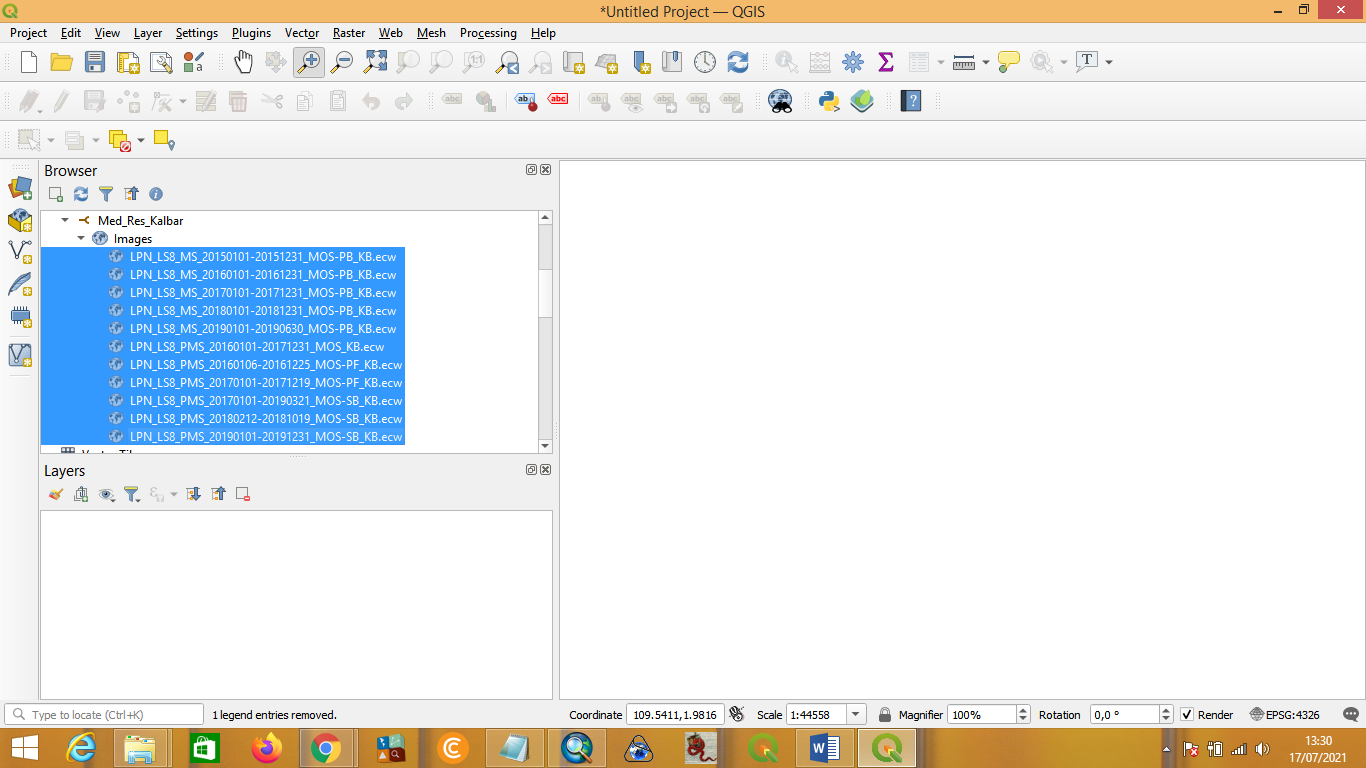Open the Scale dropdown arrow
Viewport: 1366px width, 768px height.
[x=856, y=715]
